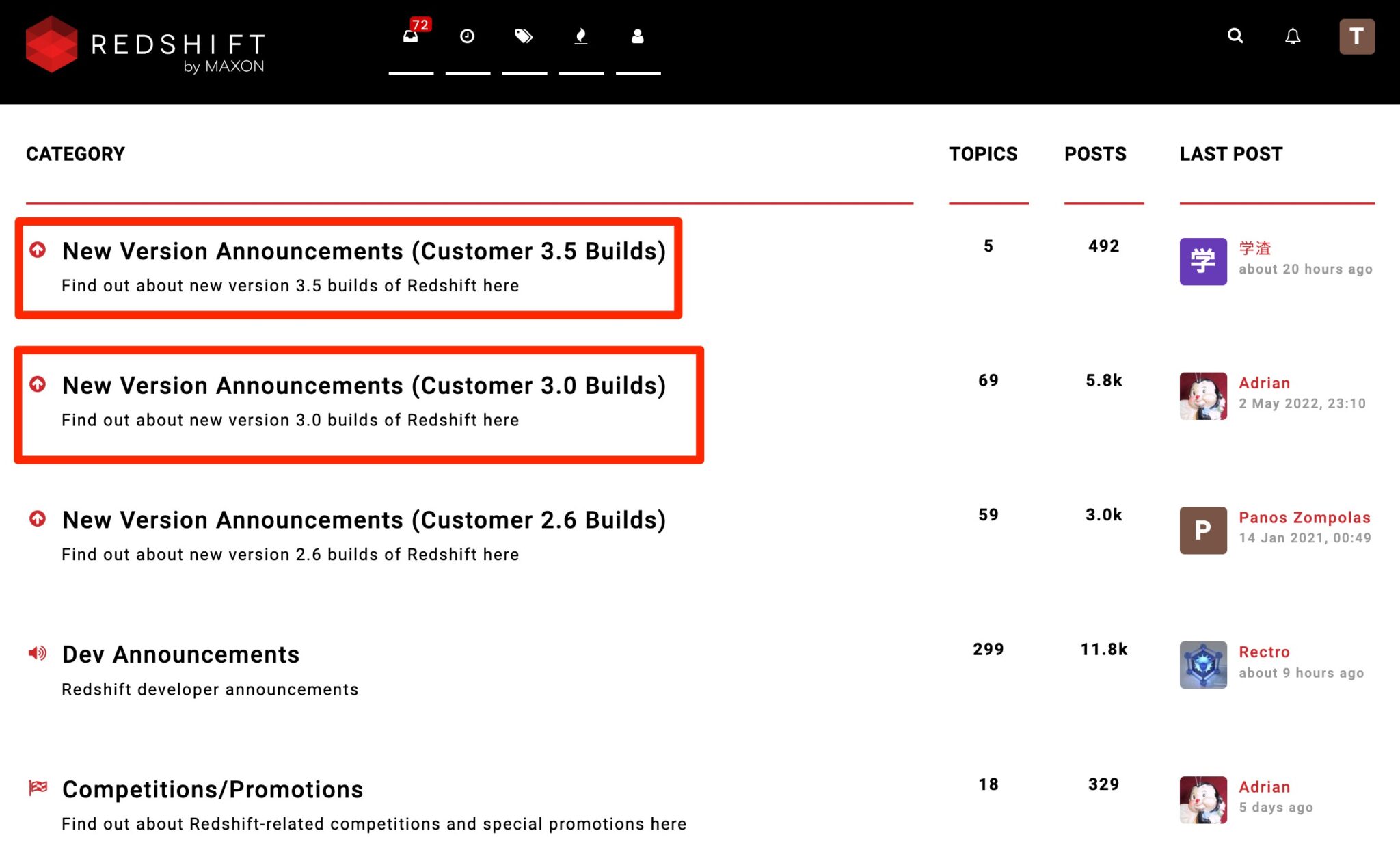Viewport: 1400px width, 848px height.
Task: Click the search magnifier icon
Action: coord(1235,36)
